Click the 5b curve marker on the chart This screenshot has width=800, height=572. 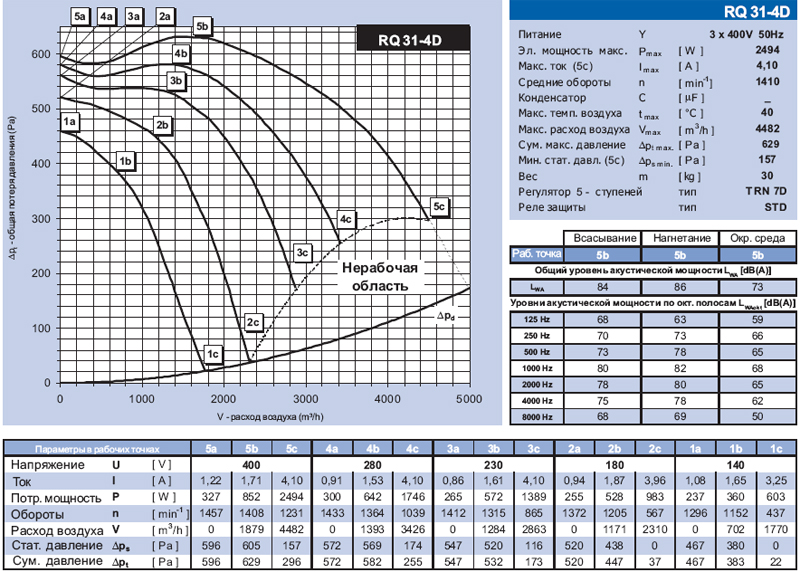203,26
